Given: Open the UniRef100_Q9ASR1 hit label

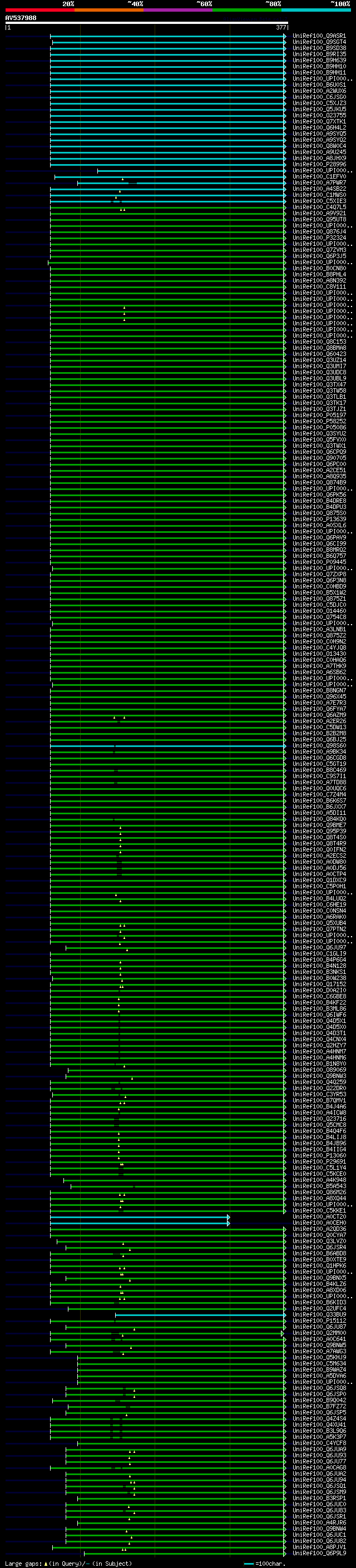Looking at the screenshot, I should pyautogui.click(x=319, y=36).
